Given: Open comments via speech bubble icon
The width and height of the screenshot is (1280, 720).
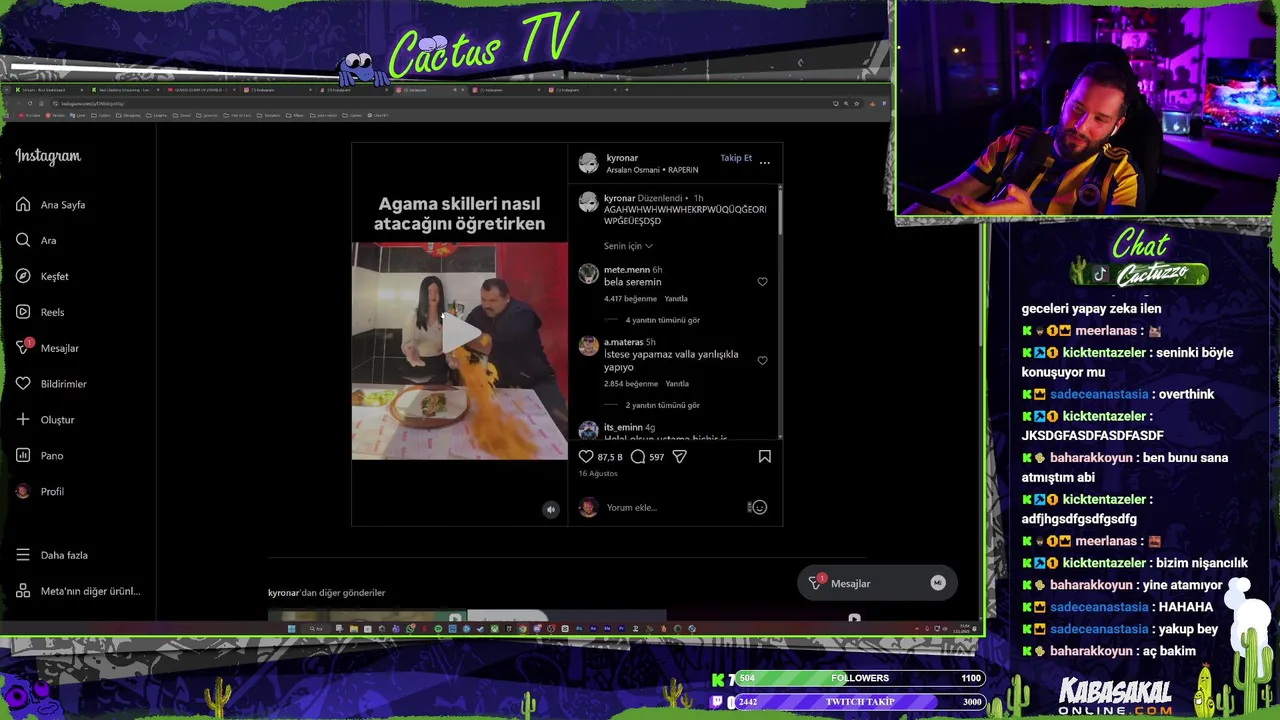Looking at the screenshot, I should pos(638,457).
